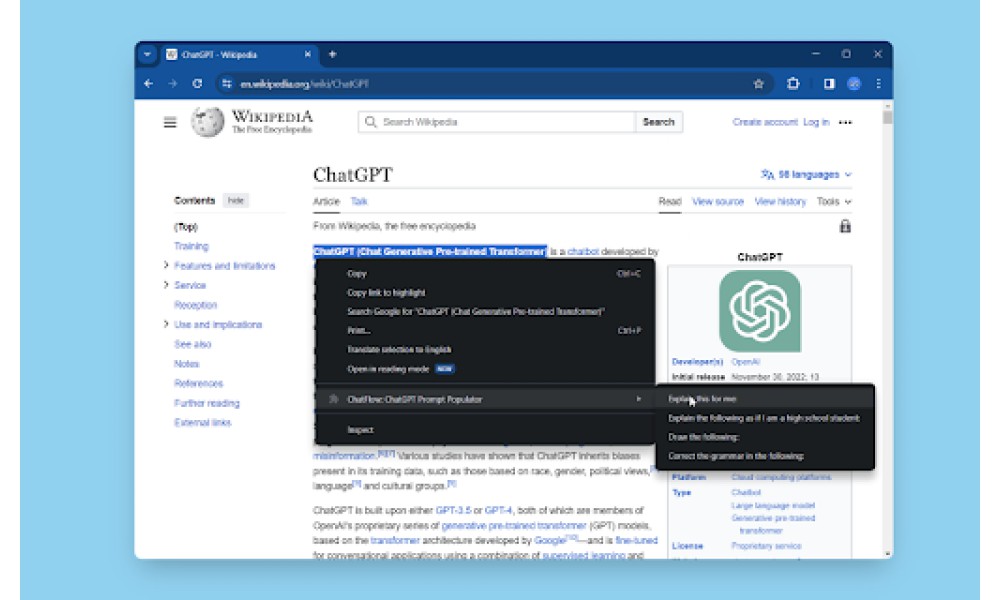This screenshot has height=600, width=1000.
Task: Open the OpenAI developer link in infobox
Action: 746,362
